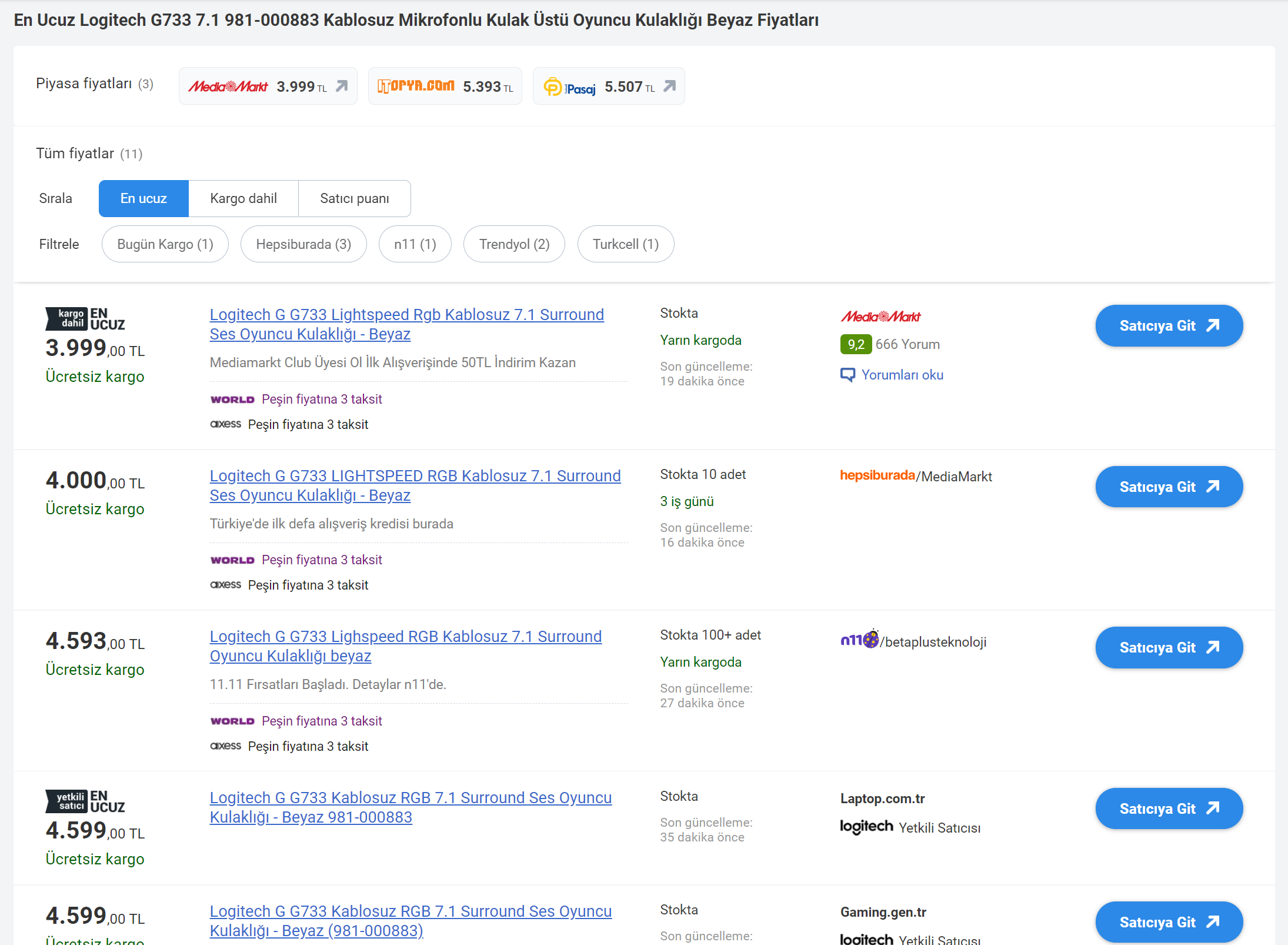Click the 9,2 seller rating badge
Viewport: 1288px width, 945px height.
(856, 344)
